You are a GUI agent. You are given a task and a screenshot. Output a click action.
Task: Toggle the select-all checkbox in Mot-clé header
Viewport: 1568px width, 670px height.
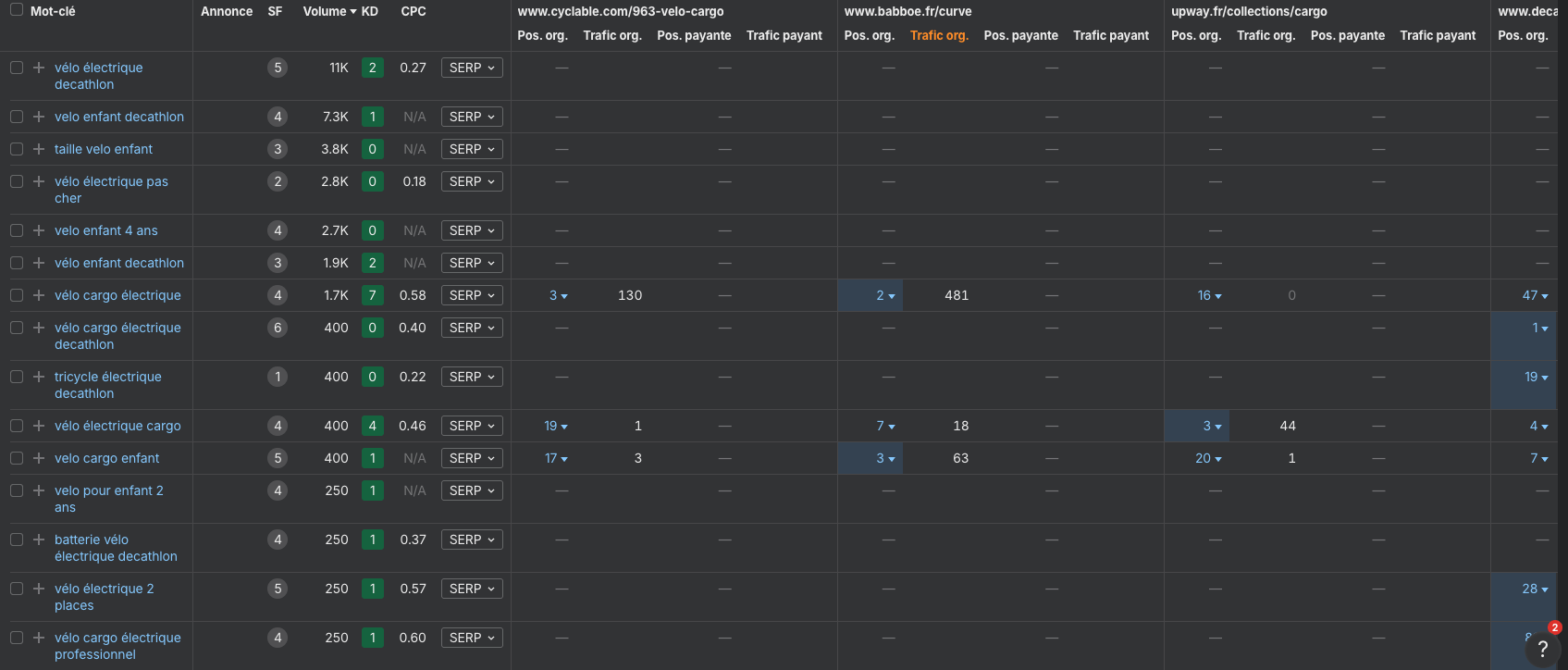point(17,10)
